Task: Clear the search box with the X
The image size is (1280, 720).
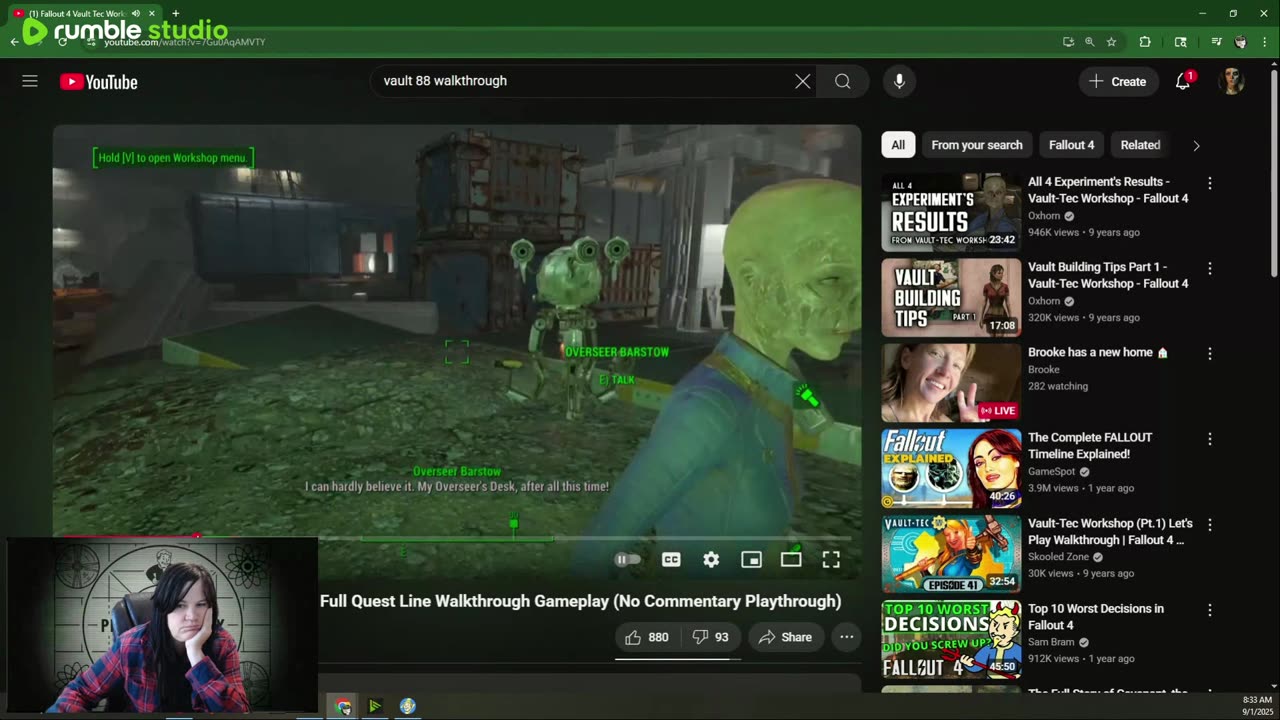Action: pos(802,81)
